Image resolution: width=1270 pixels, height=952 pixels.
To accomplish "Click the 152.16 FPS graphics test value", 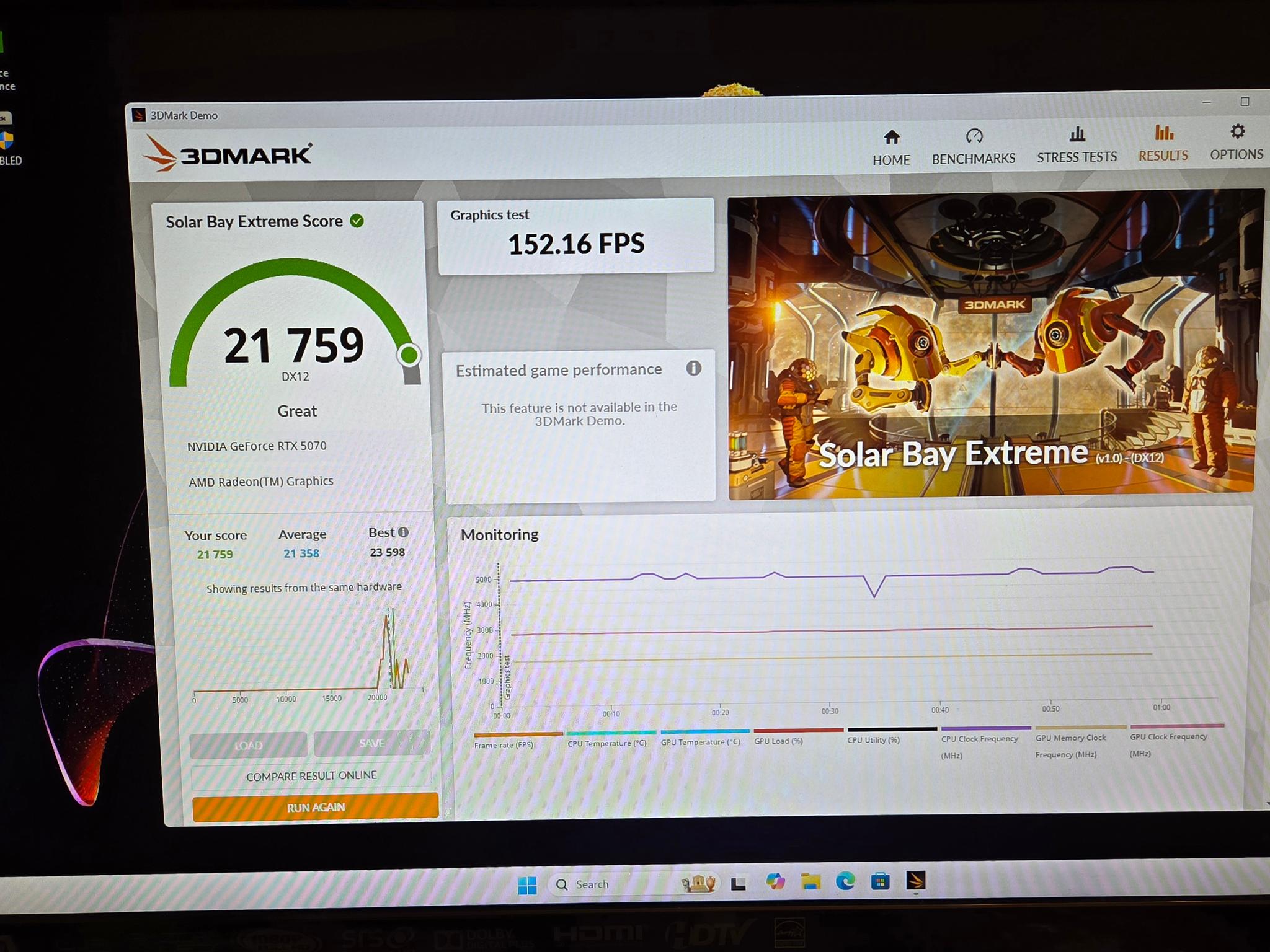I will (576, 244).
